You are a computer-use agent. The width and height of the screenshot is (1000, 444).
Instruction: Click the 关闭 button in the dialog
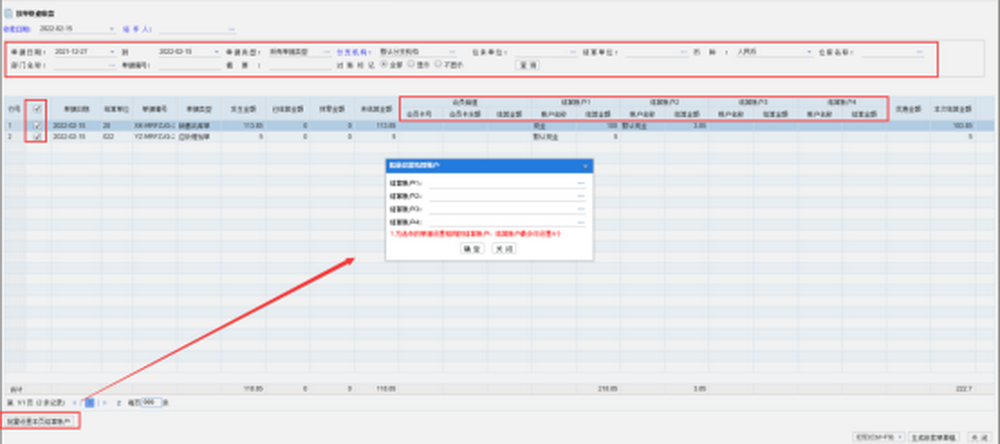(x=505, y=249)
